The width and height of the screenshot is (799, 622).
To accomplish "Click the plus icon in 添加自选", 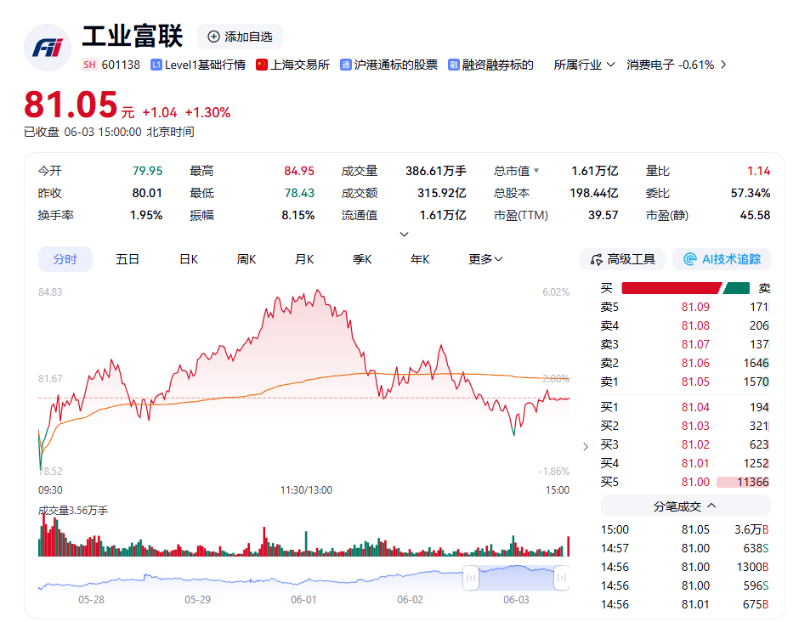I will tap(214, 37).
